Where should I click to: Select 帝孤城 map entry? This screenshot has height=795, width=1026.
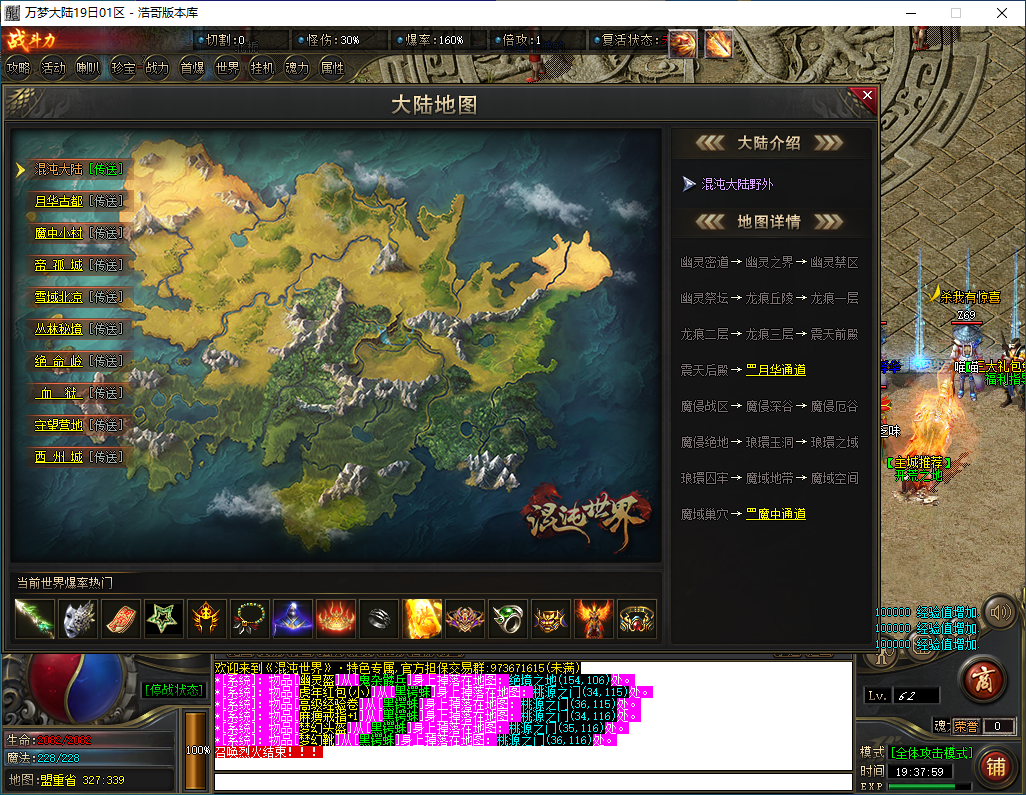coord(59,266)
